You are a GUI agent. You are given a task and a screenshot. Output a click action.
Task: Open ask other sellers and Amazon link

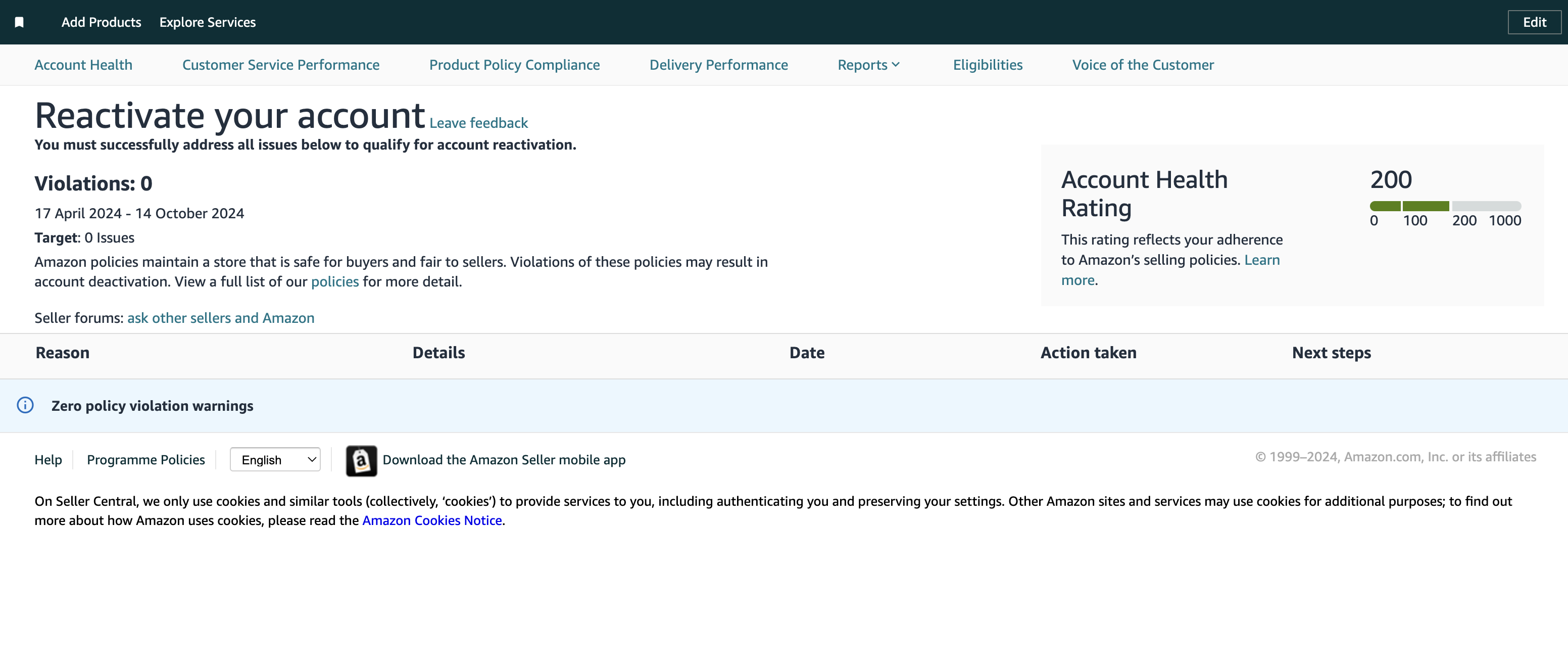(220, 318)
